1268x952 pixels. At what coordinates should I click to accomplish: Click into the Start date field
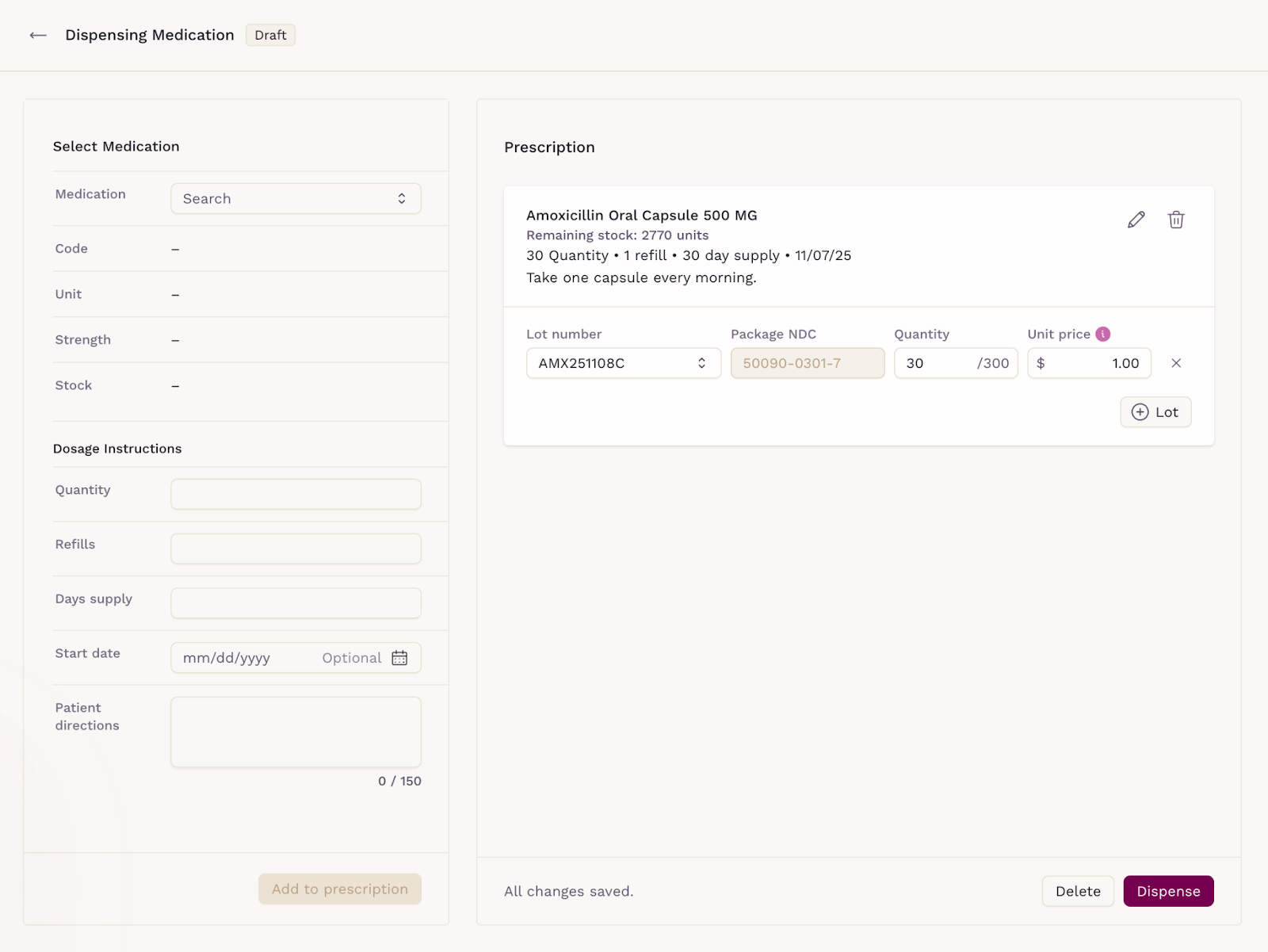tap(296, 658)
